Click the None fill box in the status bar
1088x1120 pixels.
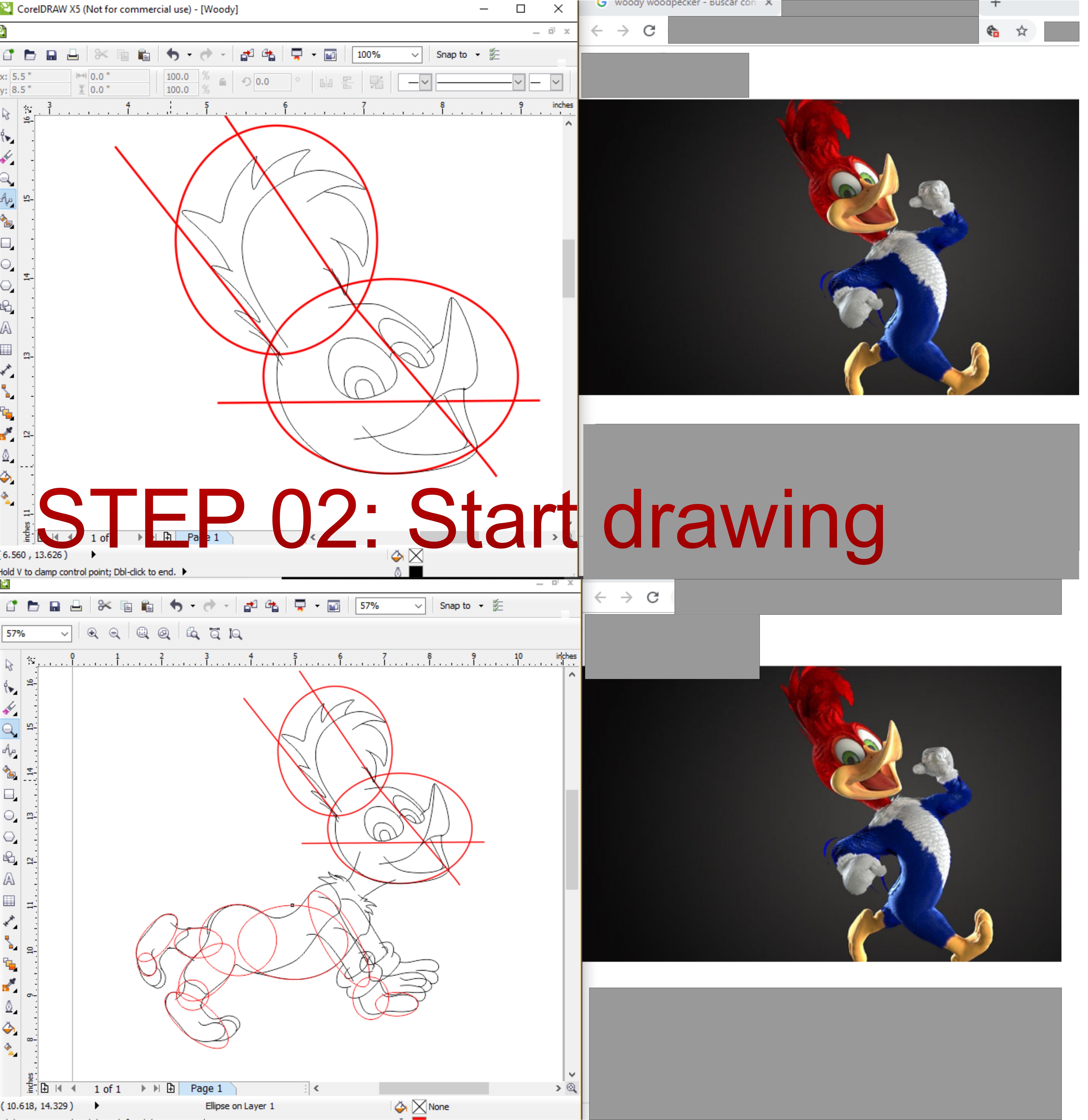coord(419,1107)
